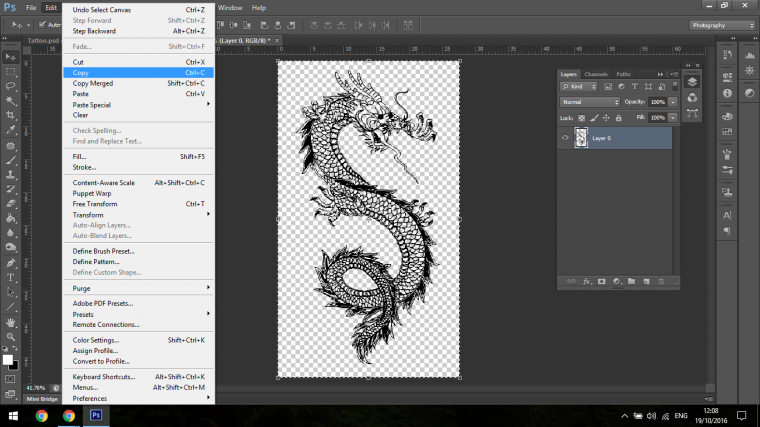
Task: Open the Opacity slider dropdown
Action: click(x=673, y=102)
